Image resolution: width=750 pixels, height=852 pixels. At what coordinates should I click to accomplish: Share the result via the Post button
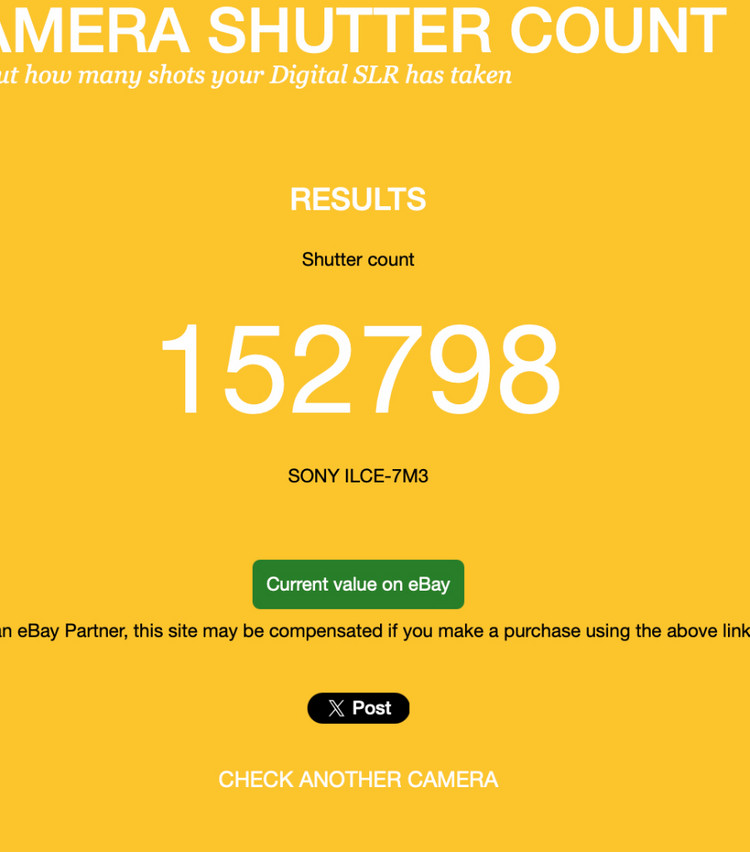(x=358, y=708)
